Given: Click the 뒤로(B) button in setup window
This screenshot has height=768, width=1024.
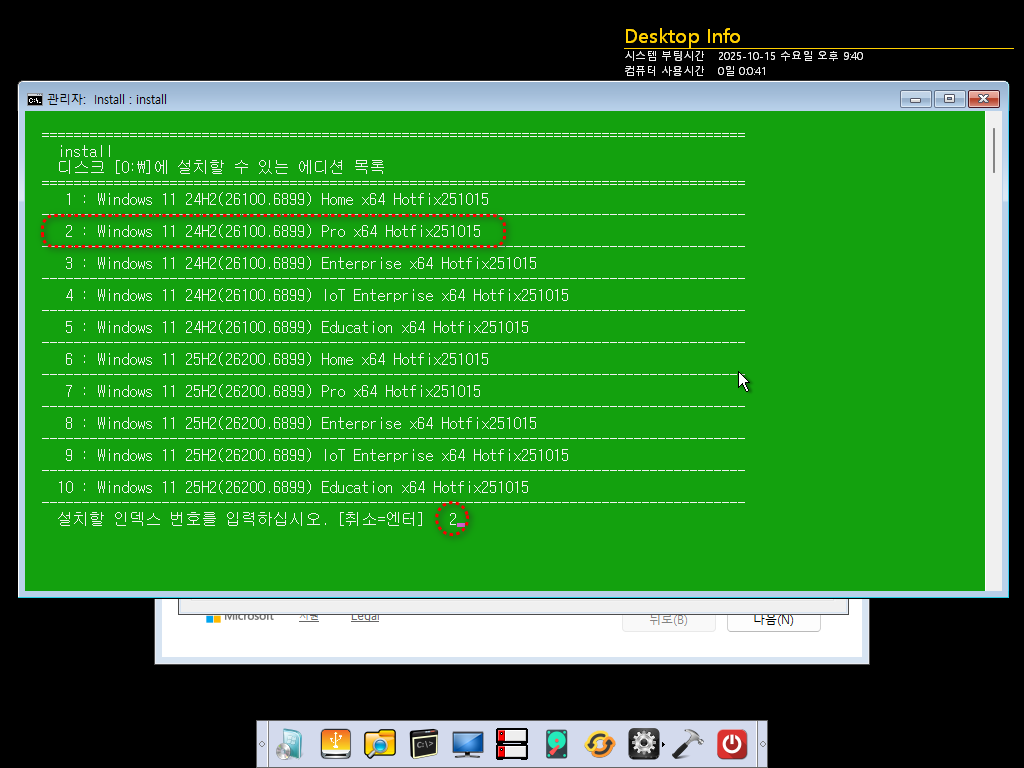Looking at the screenshot, I should click(669, 619).
